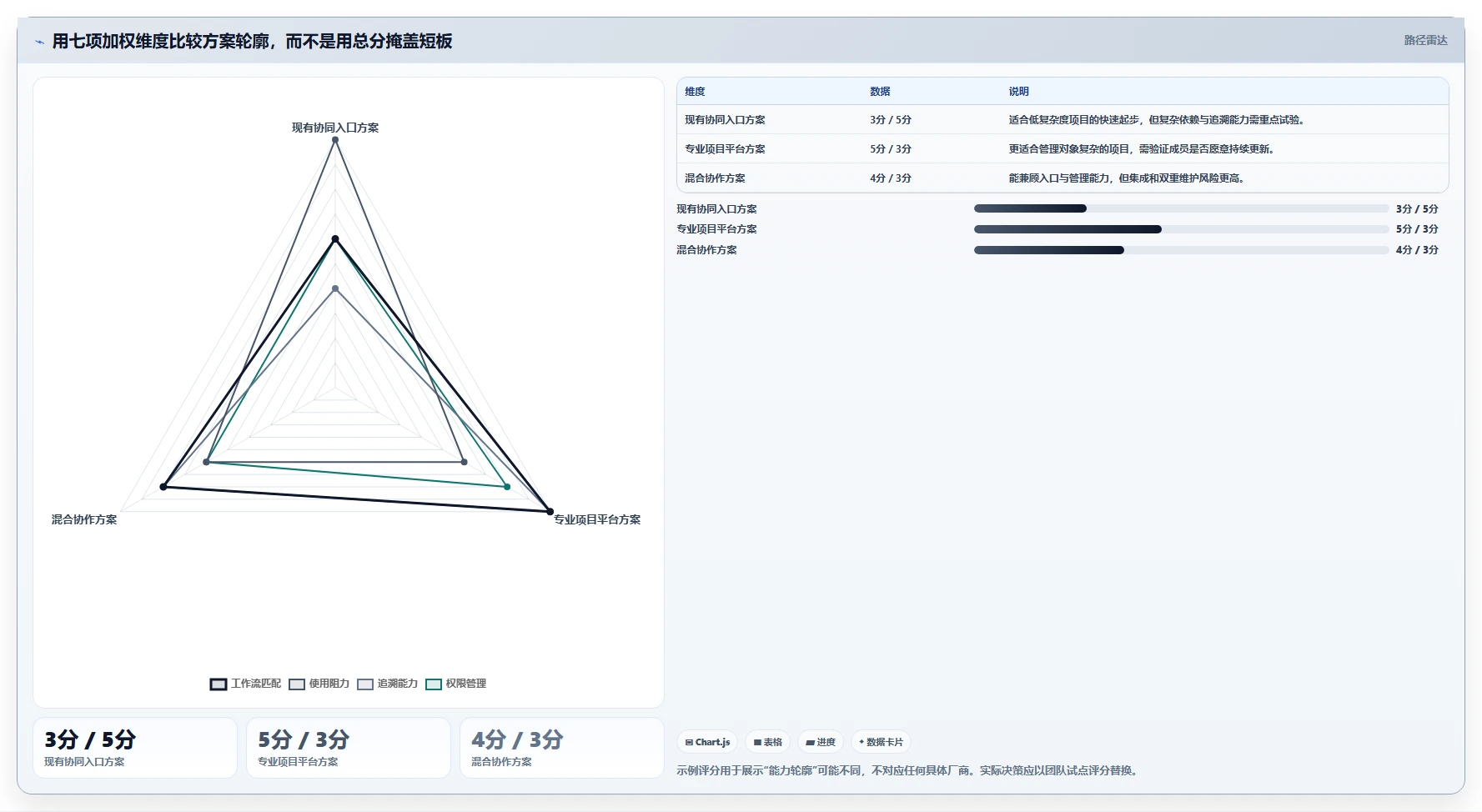Toggle the 权限管理 legend item

pos(455,684)
